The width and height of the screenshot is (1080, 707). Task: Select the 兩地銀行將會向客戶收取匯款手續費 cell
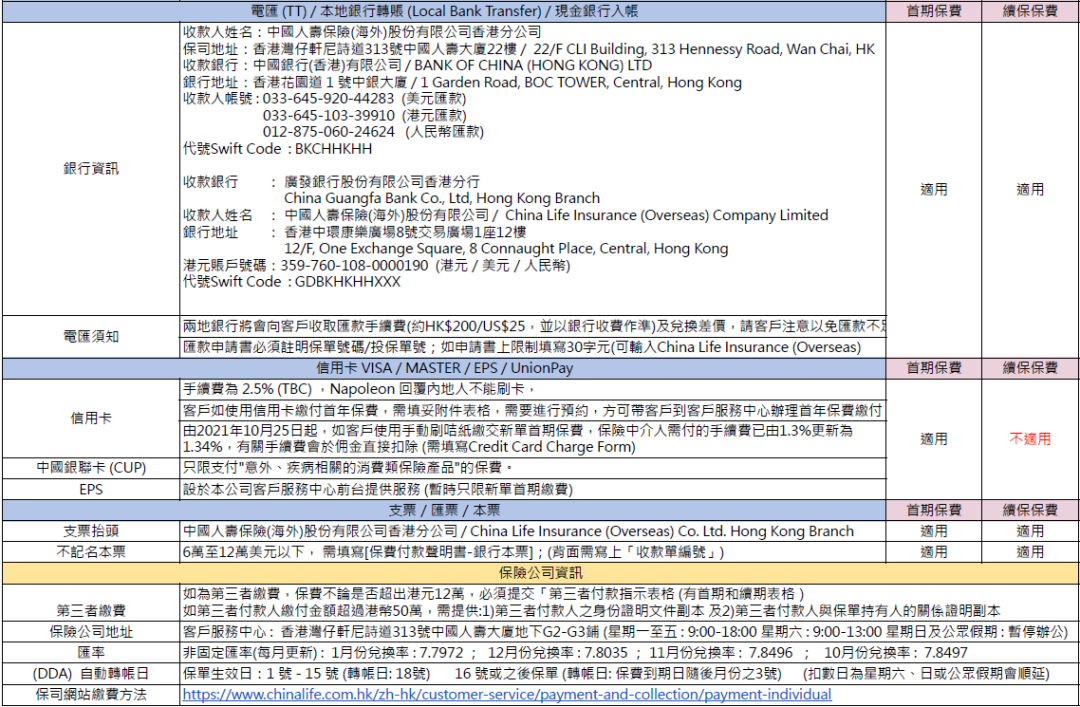tap(532, 326)
